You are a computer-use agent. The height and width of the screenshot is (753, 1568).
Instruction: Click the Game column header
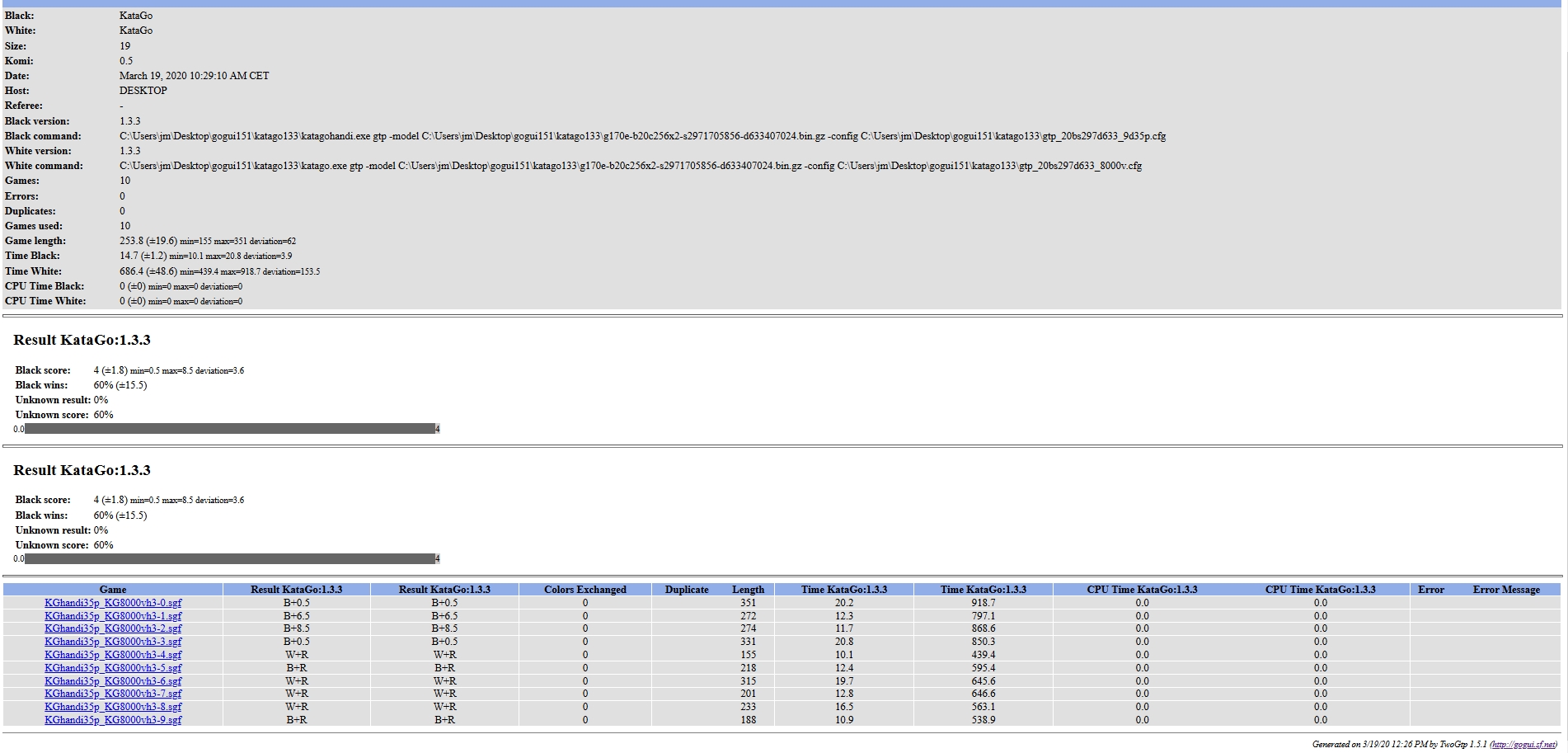point(113,590)
